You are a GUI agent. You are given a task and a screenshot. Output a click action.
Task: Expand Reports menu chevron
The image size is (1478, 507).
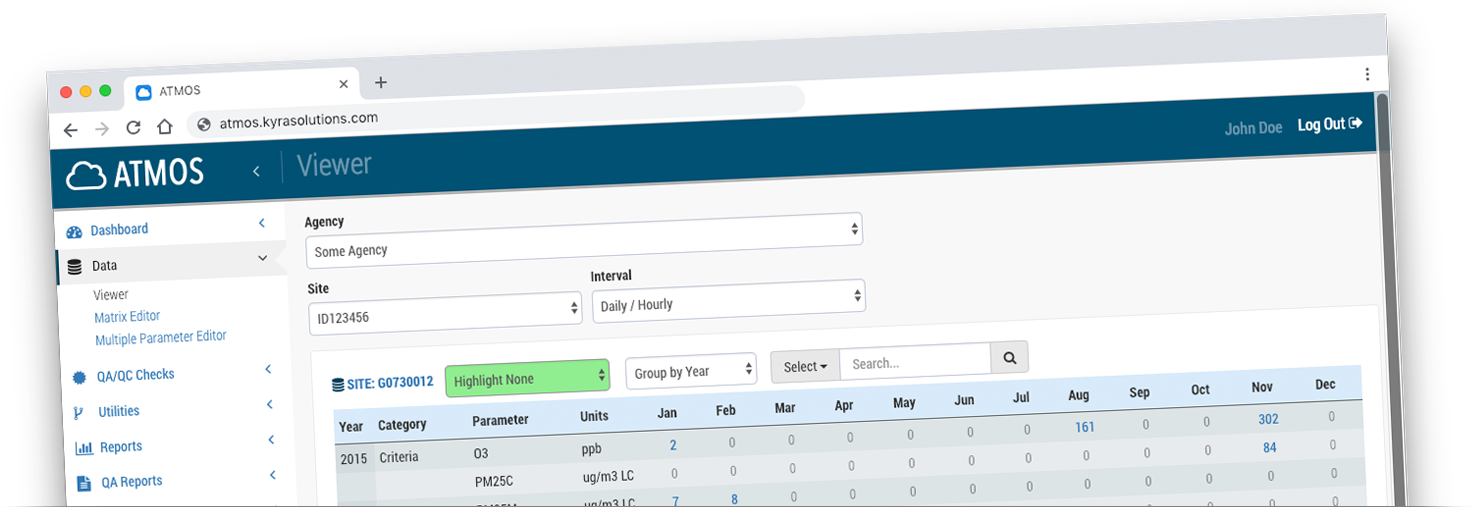pos(271,440)
